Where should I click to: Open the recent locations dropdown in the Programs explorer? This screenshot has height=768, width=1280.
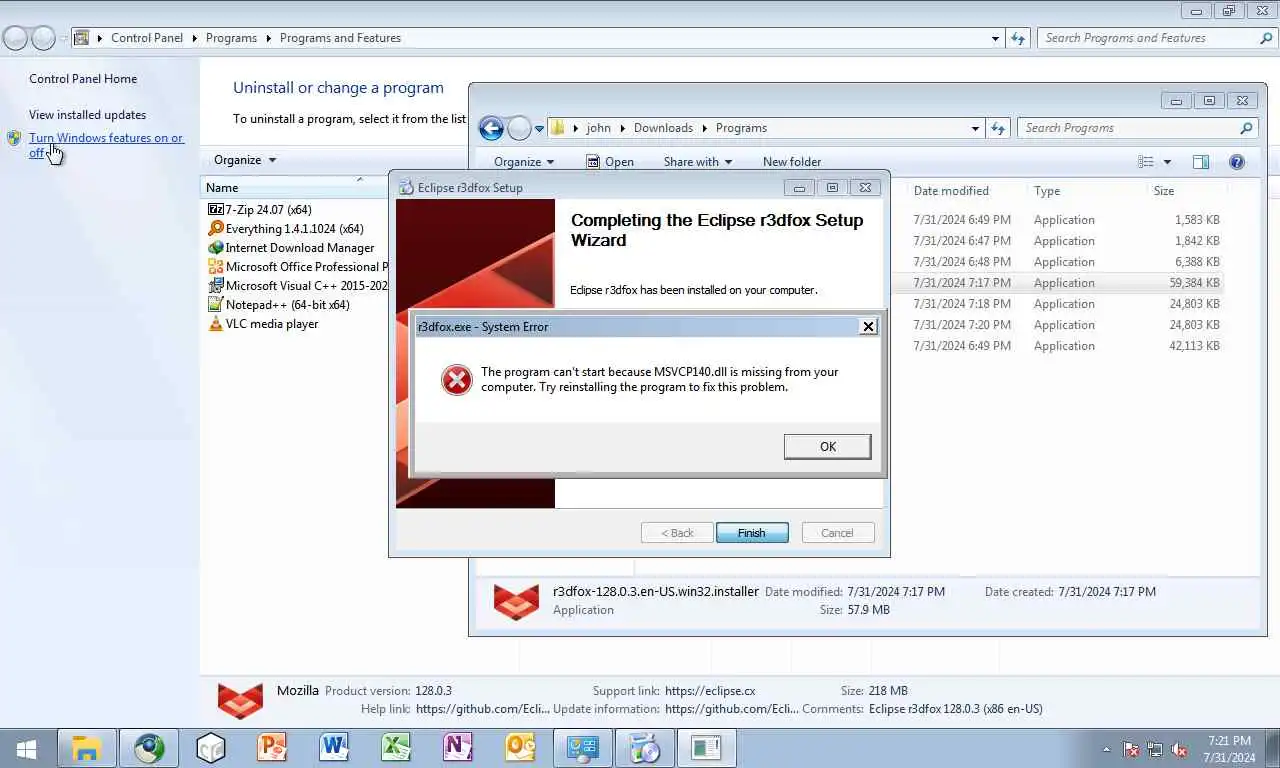coord(539,129)
